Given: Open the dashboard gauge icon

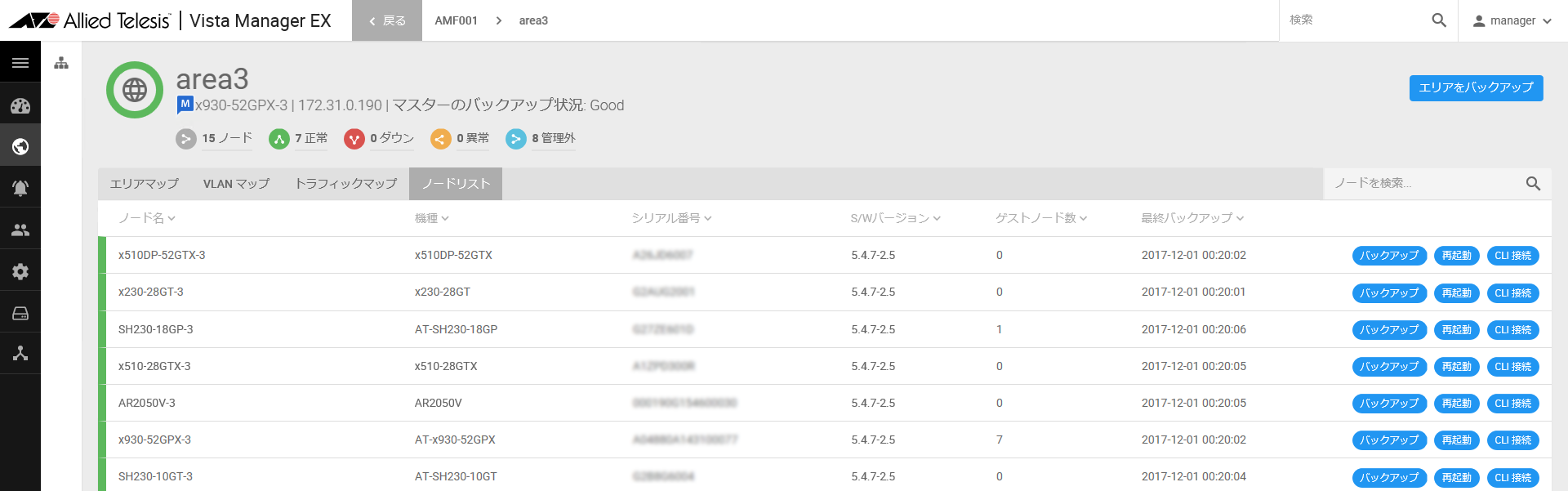Looking at the screenshot, I should [x=20, y=105].
